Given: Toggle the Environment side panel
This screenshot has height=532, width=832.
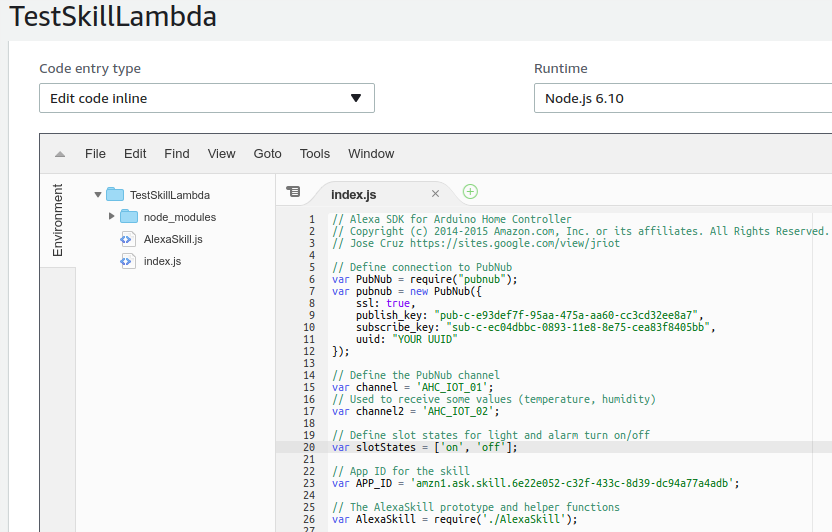Looking at the screenshot, I should click(x=58, y=220).
